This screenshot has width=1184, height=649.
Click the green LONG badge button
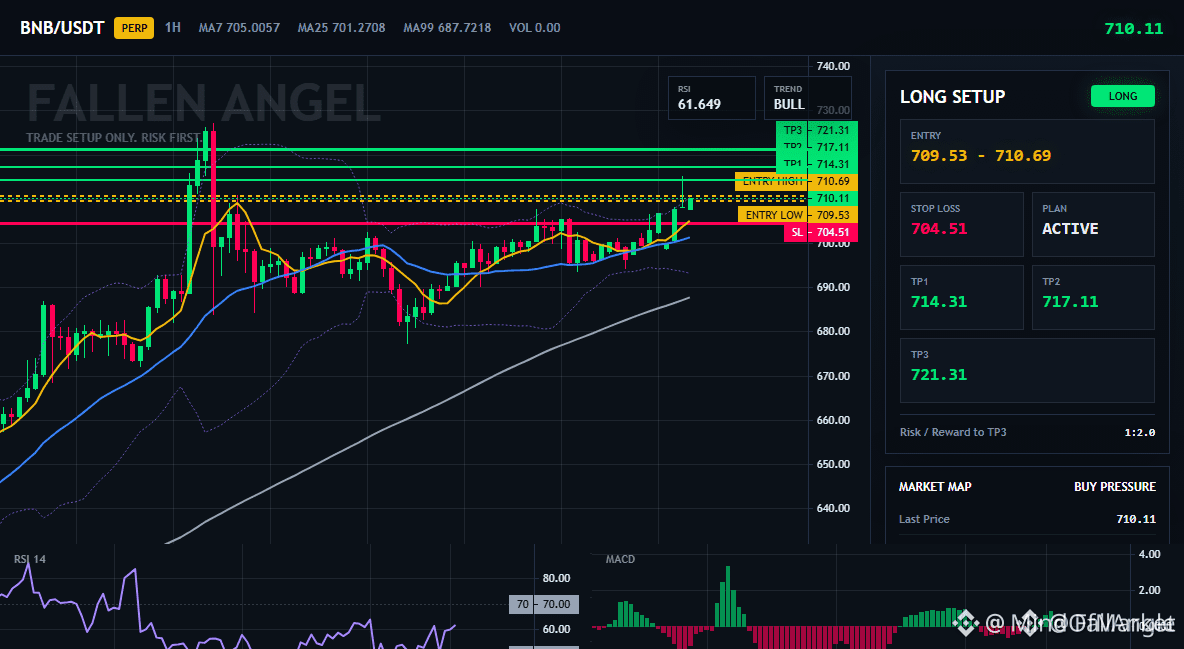pos(1123,96)
